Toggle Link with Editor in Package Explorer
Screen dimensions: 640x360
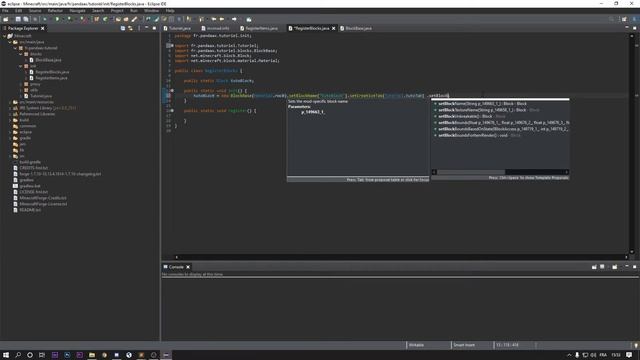coord(130,28)
